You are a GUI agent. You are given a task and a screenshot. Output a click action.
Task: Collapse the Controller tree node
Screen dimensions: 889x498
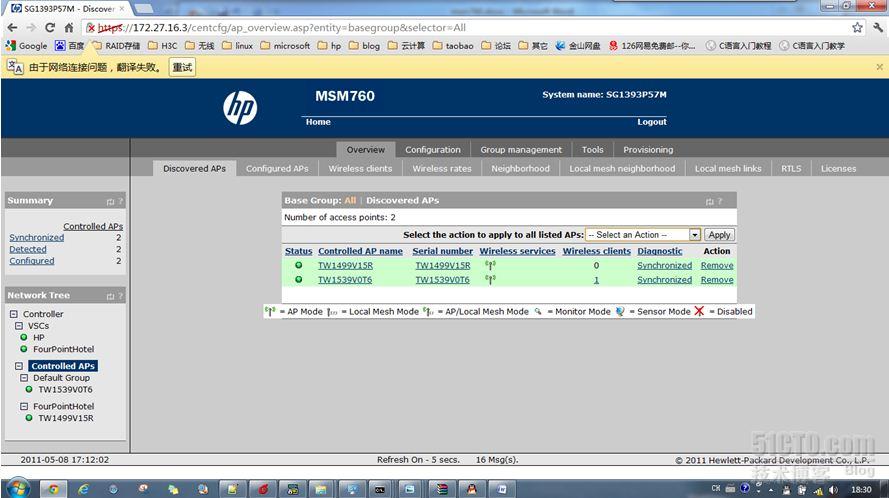(x=14, y=314)
